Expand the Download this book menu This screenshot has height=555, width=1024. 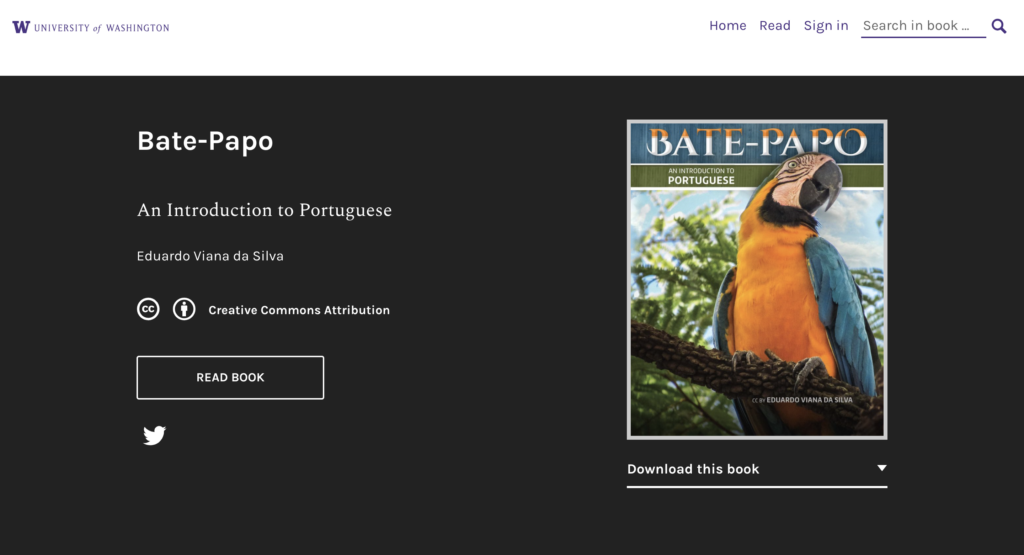pos(693,469)
